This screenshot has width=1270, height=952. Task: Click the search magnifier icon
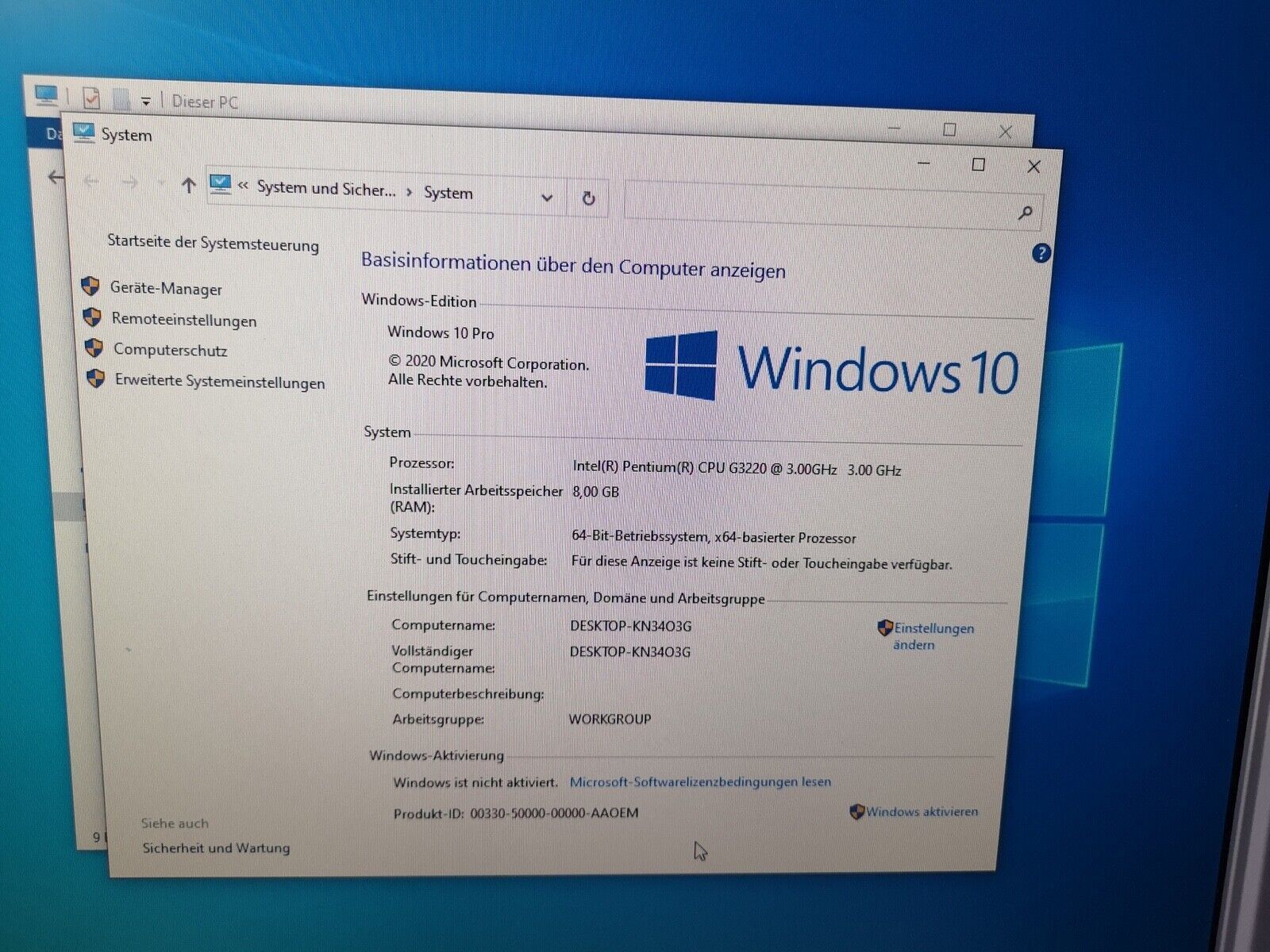point(1025,213)
